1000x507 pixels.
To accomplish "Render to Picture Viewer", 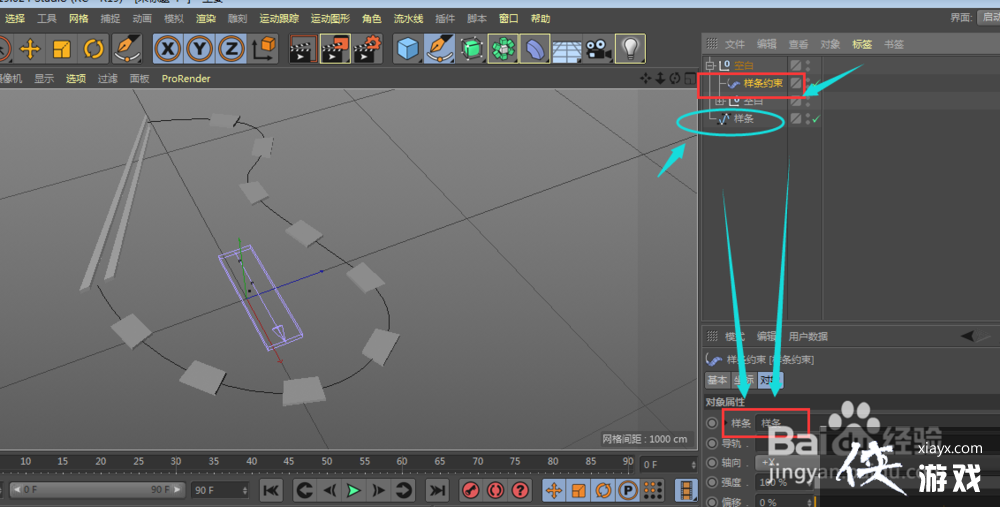I will click(x=335, y=48).
